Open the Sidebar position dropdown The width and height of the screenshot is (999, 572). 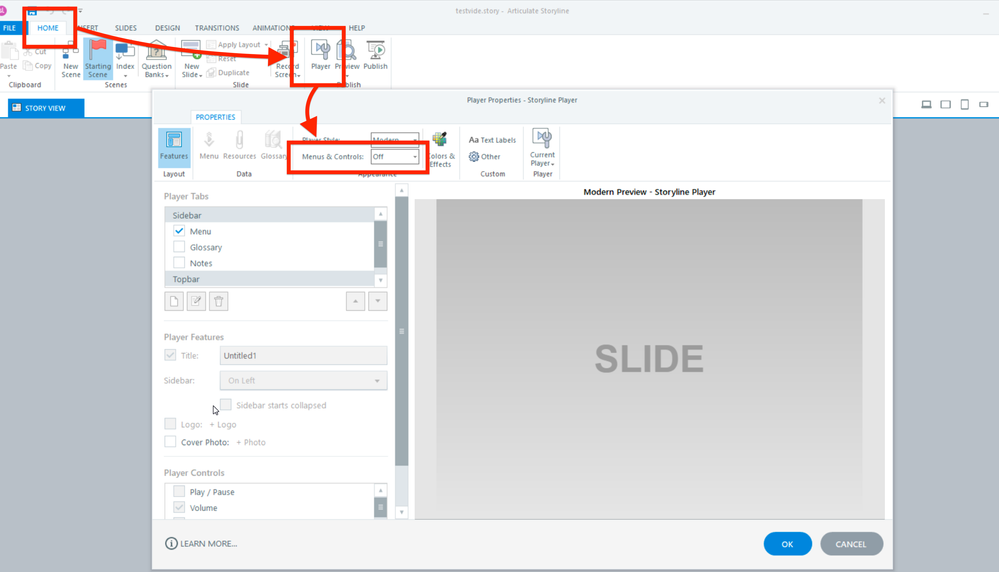[303, 380]
